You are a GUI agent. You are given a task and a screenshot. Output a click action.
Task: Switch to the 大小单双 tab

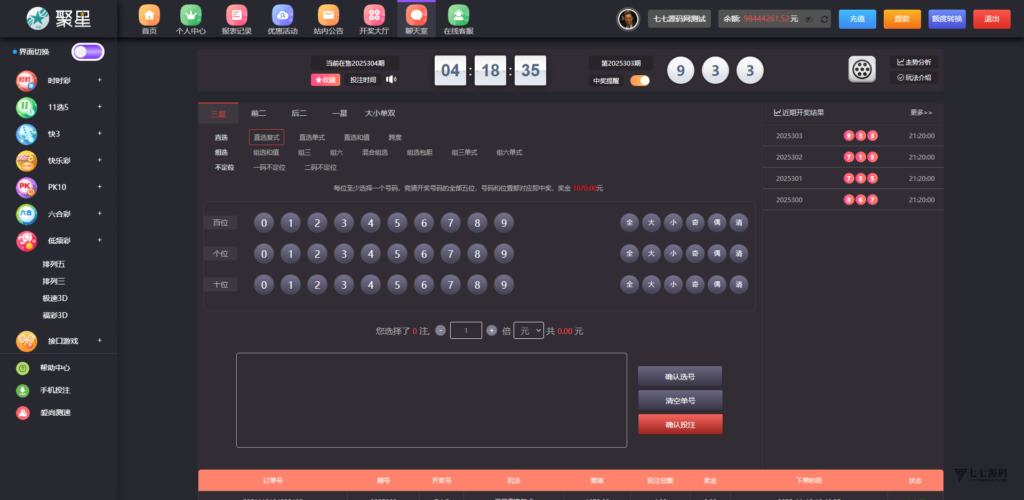380,114
